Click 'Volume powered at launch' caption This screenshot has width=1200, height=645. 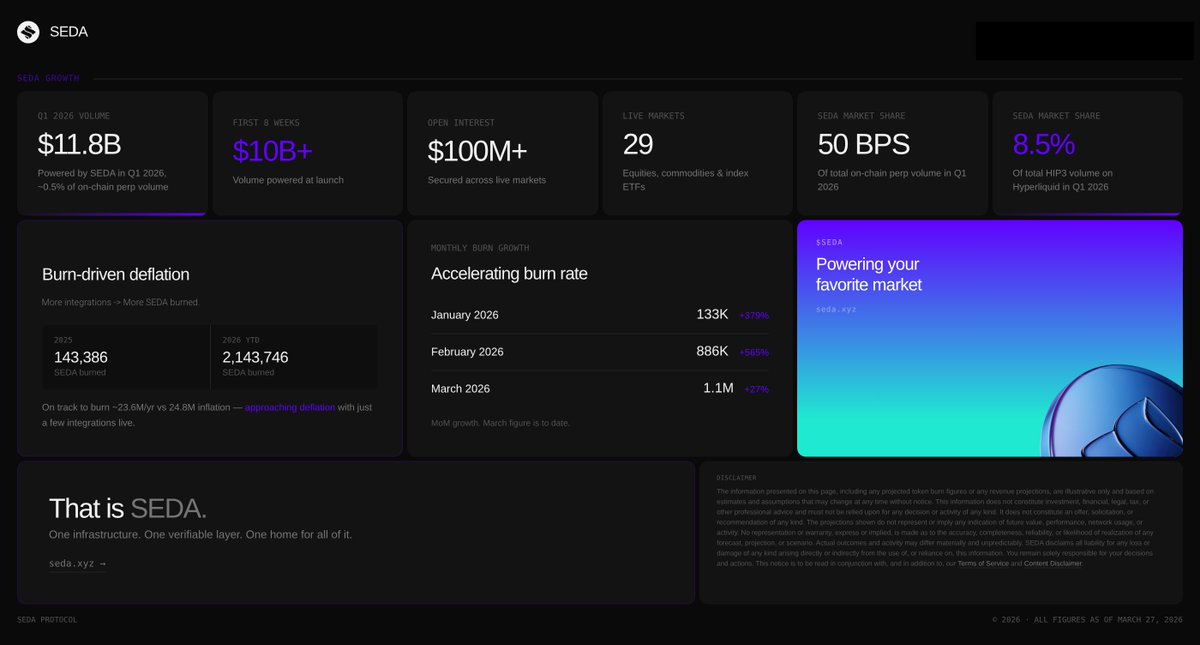[x=288, y=180]
